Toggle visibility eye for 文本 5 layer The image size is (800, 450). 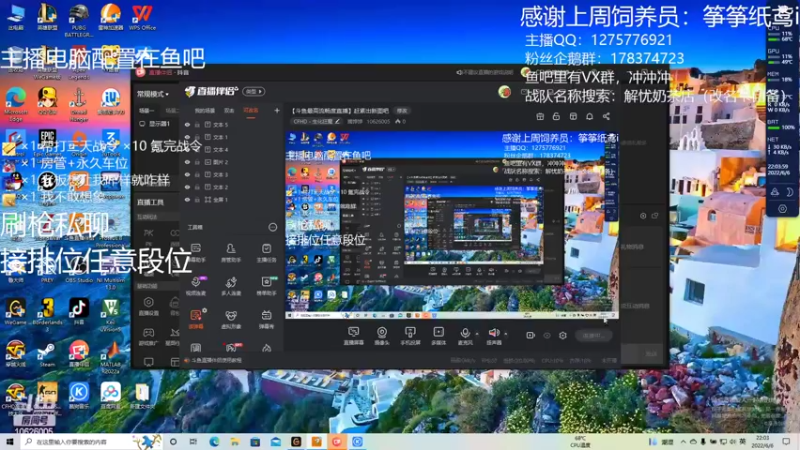187,124
